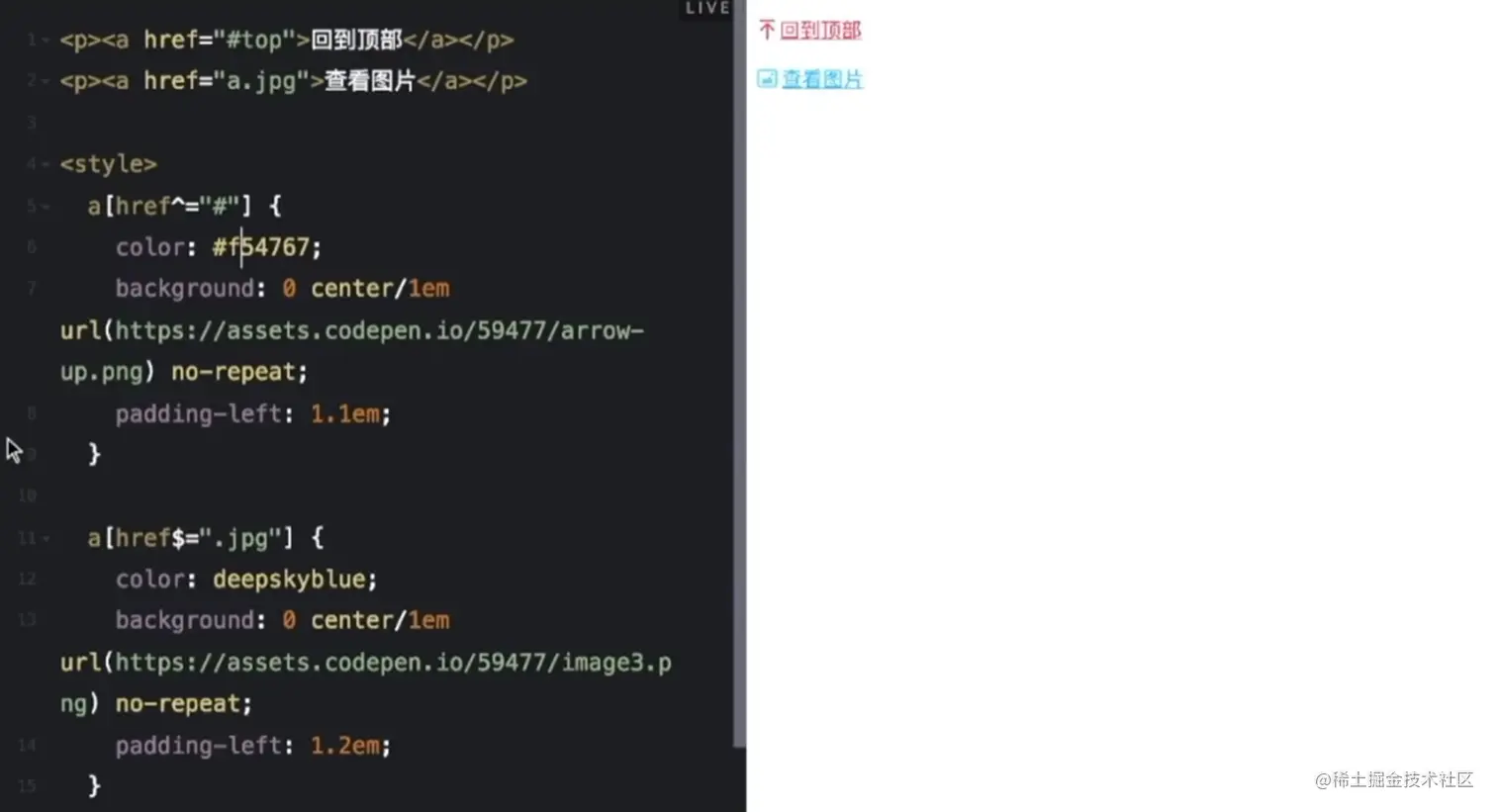Click the background property on line 7

[x=184, y=289]
